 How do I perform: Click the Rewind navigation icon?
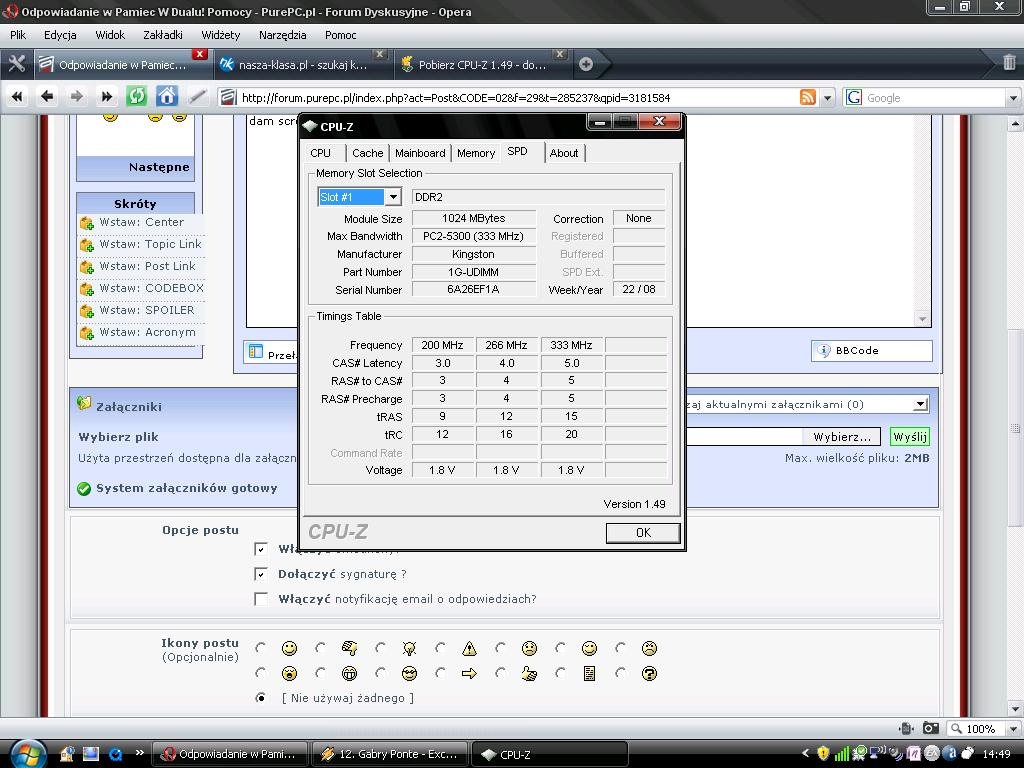point(17,97)
